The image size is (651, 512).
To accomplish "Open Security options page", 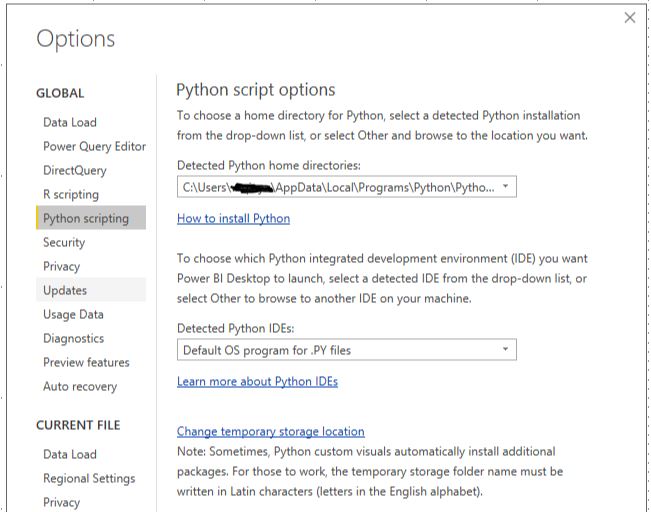I will (64, 242).
